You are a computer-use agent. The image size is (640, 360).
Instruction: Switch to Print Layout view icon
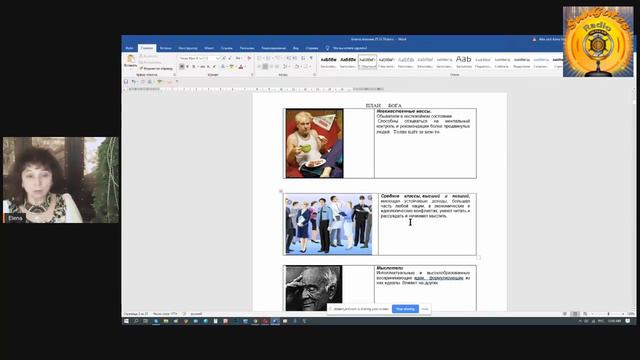[575, 313]
